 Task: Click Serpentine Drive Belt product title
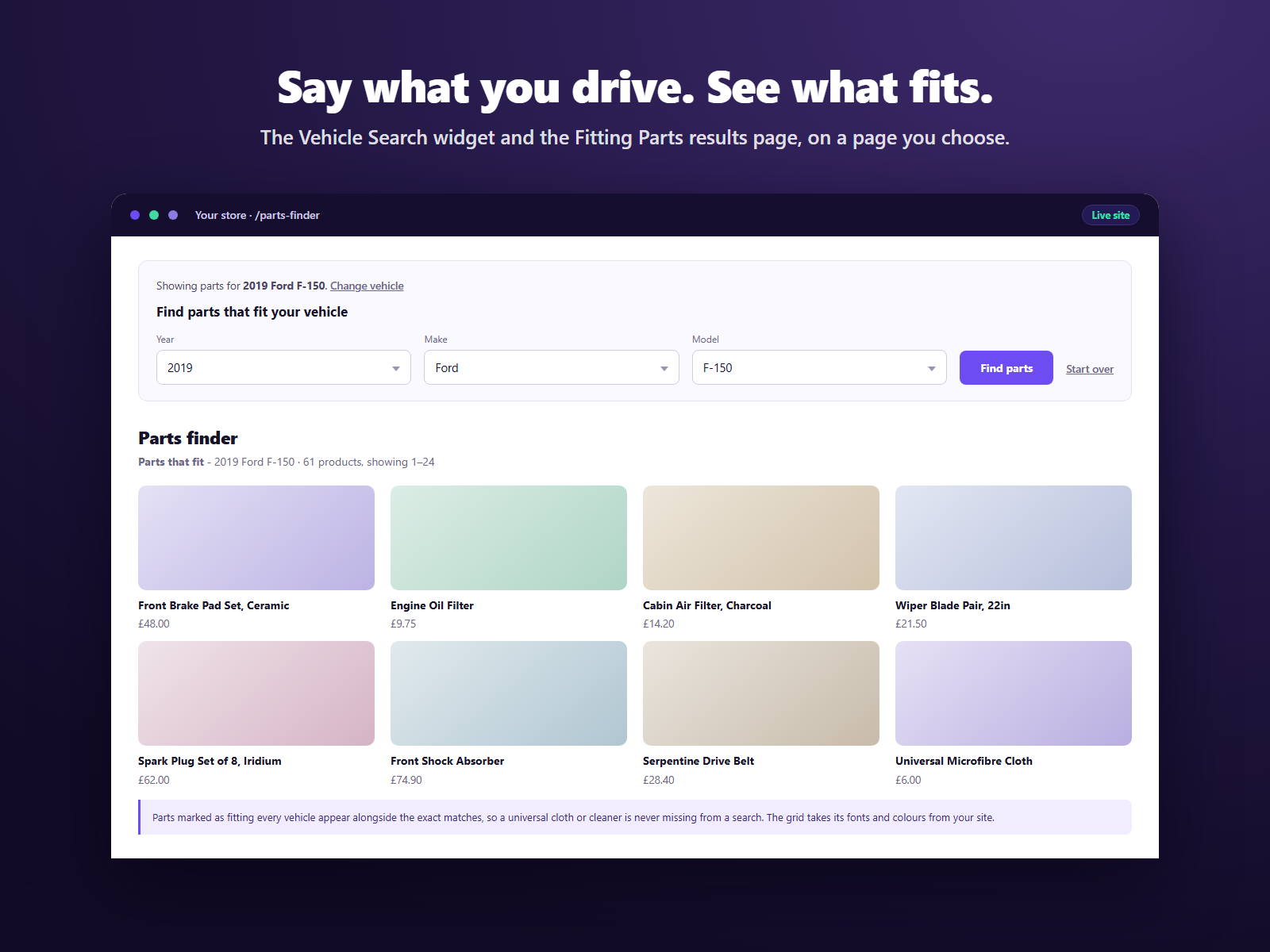click(698, 761)
